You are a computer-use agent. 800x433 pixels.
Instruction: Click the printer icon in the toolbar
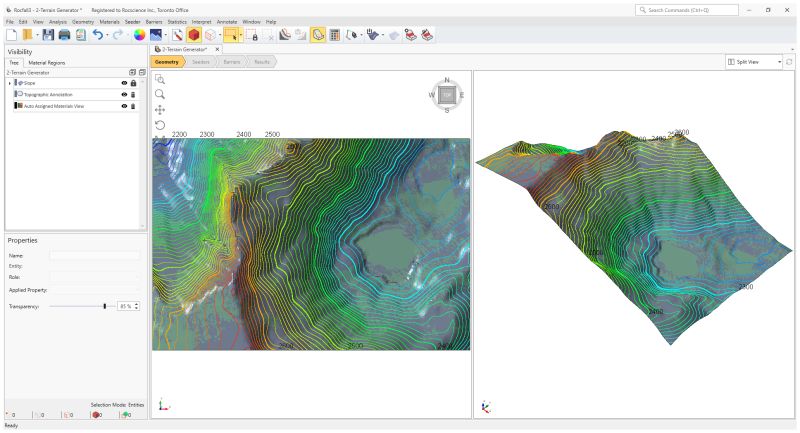(64, 35)
